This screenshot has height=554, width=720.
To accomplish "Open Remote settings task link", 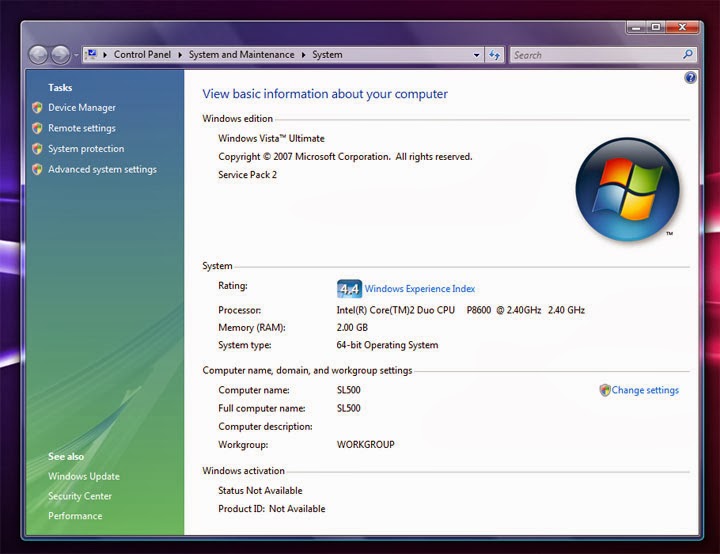I will [82, 128].
